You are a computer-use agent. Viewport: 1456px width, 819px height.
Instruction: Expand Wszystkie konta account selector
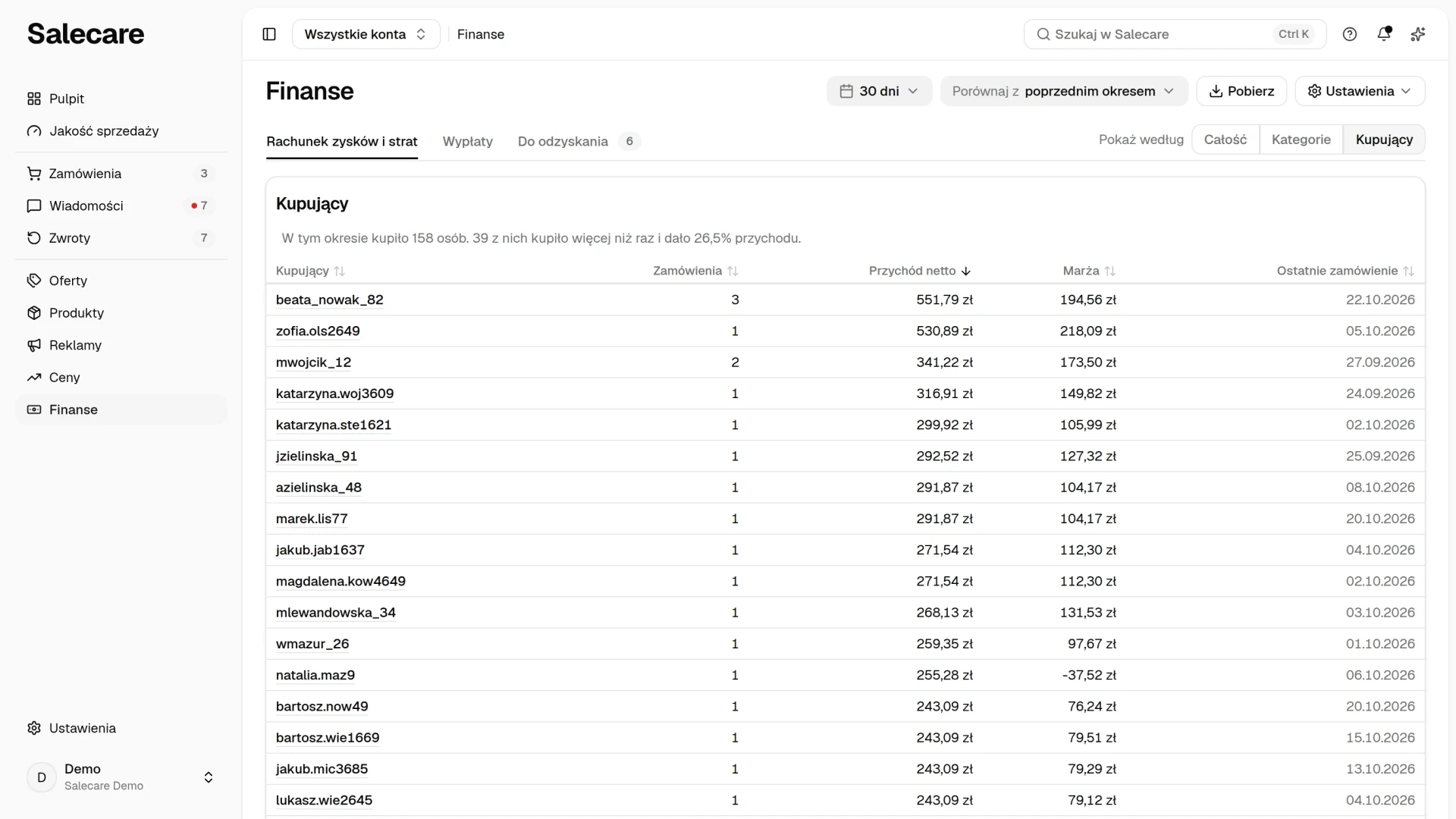(366, 34)
